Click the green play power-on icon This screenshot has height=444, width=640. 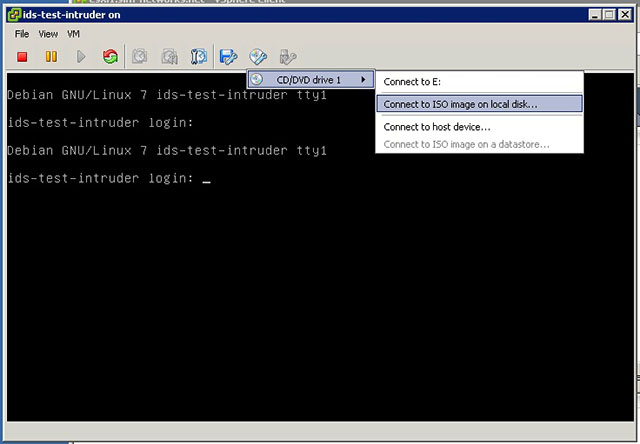click(81, 56)
